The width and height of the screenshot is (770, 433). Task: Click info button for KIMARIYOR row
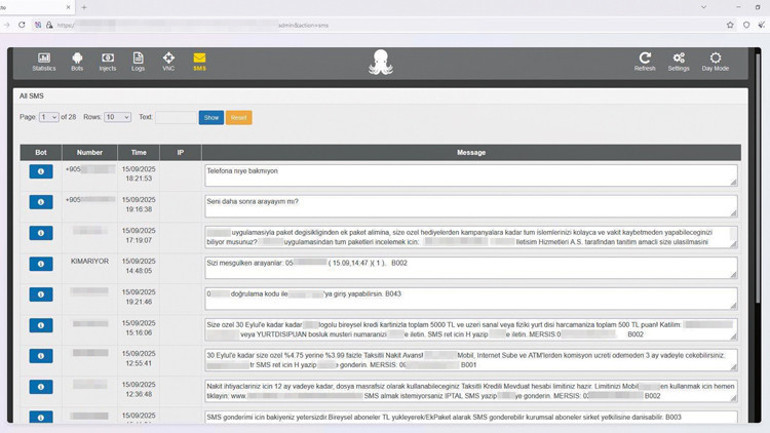41,264
